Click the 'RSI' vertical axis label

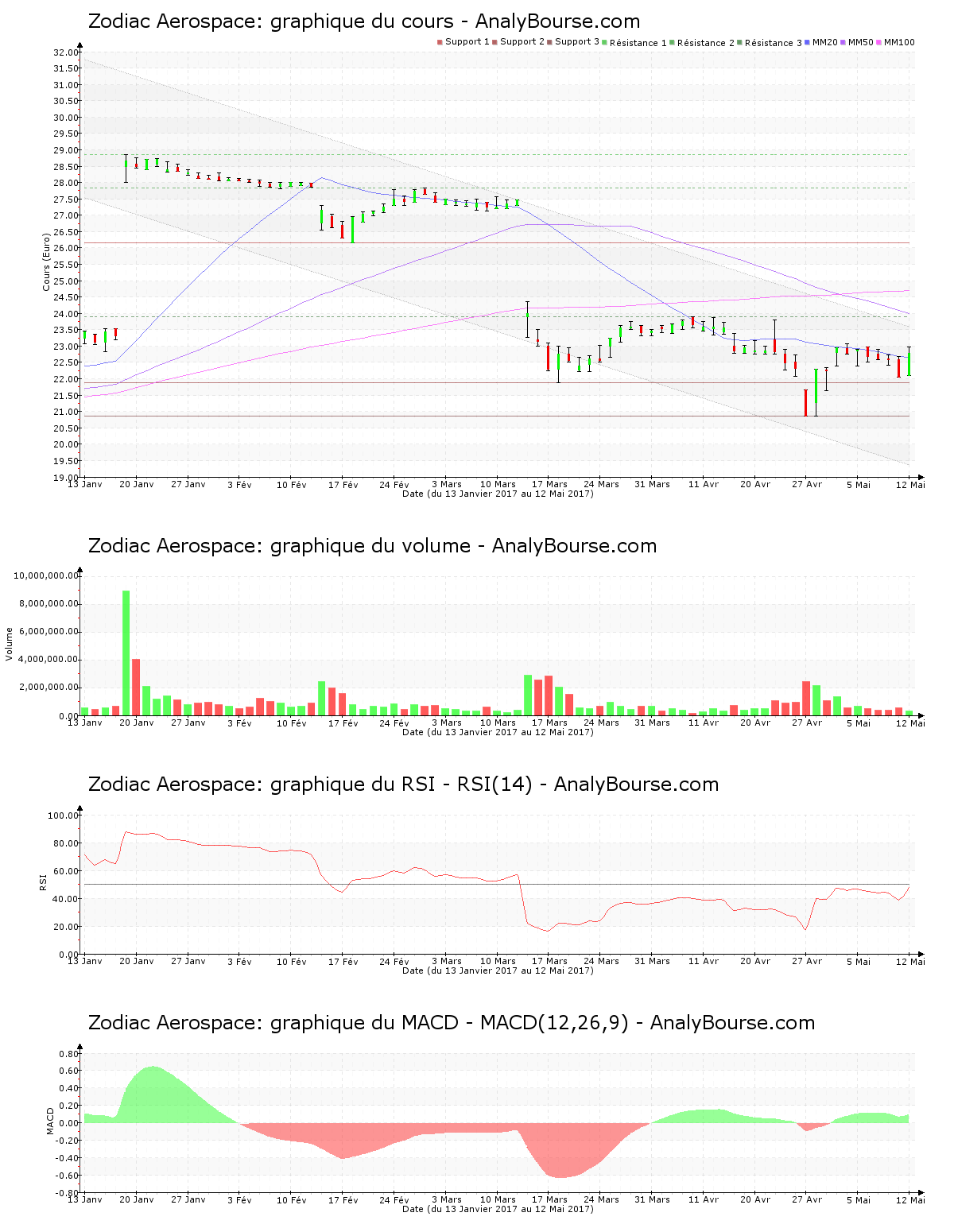(x=43, y=881)
